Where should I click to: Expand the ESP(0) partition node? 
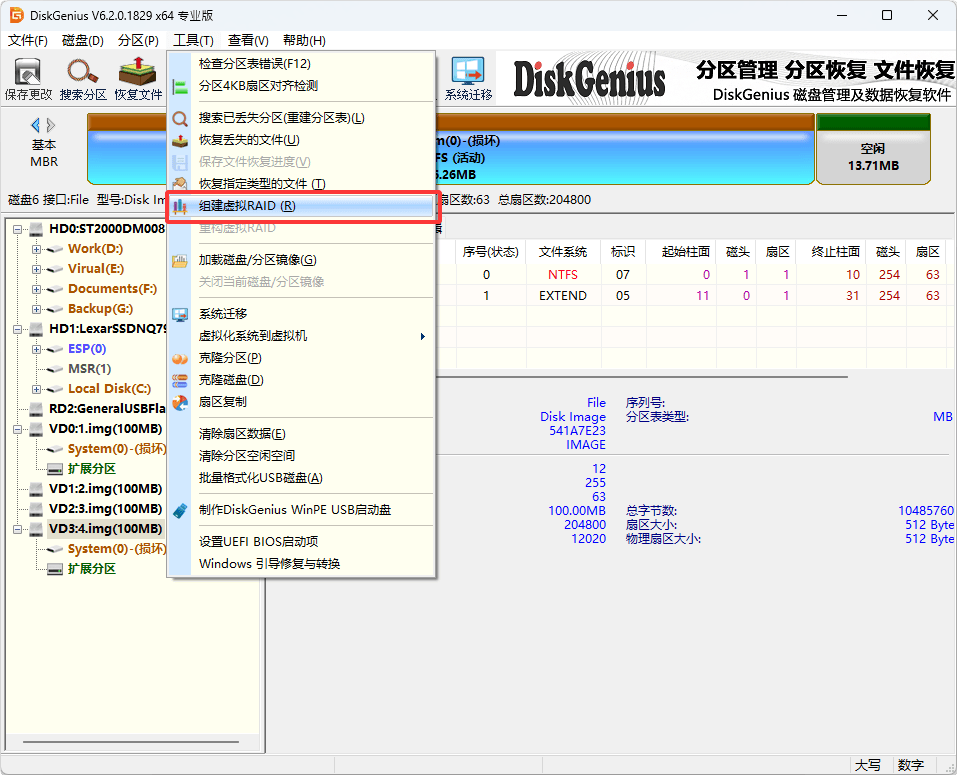[x=37, y=349]
